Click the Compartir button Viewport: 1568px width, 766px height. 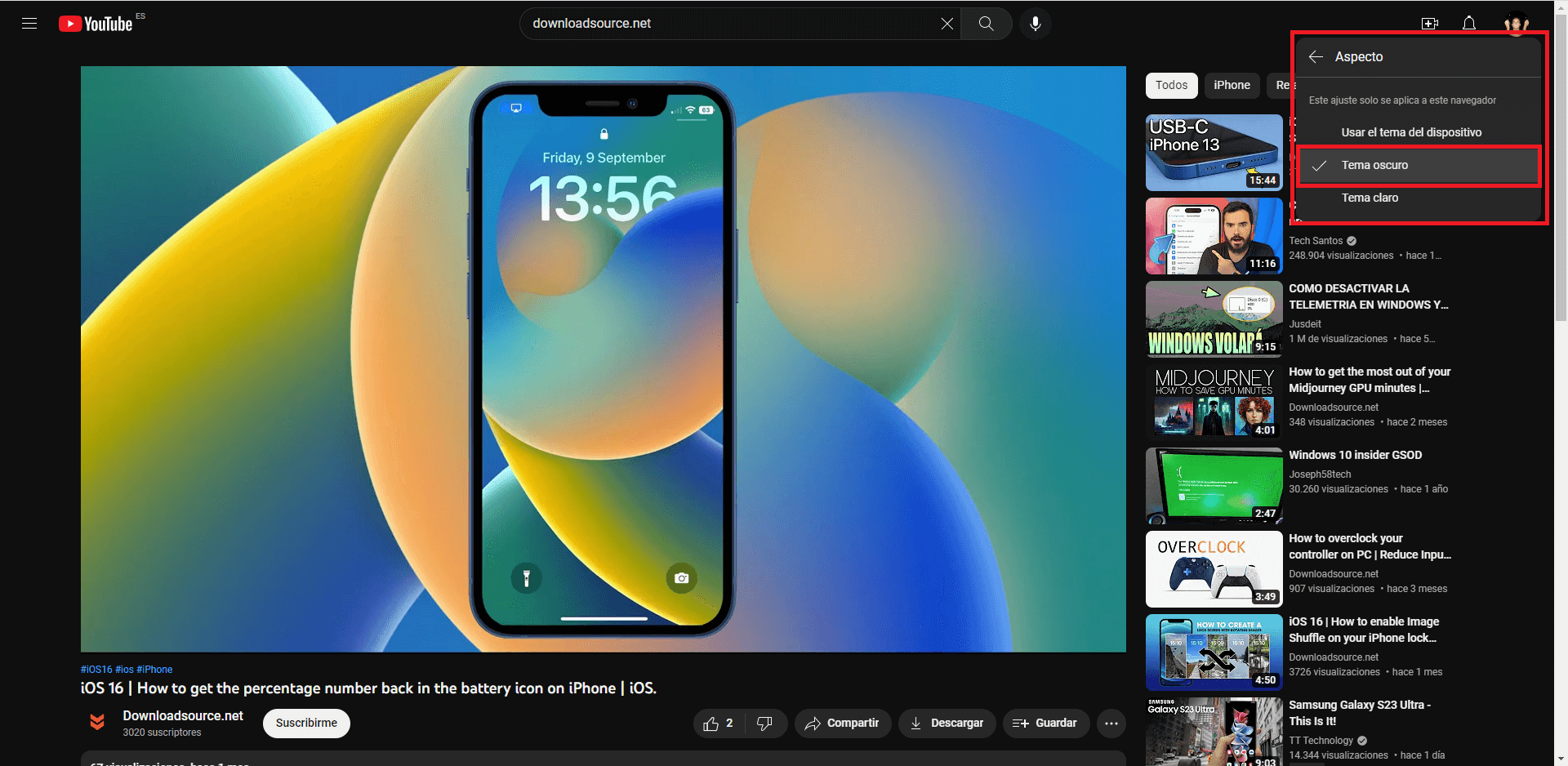tap(843, 724)
